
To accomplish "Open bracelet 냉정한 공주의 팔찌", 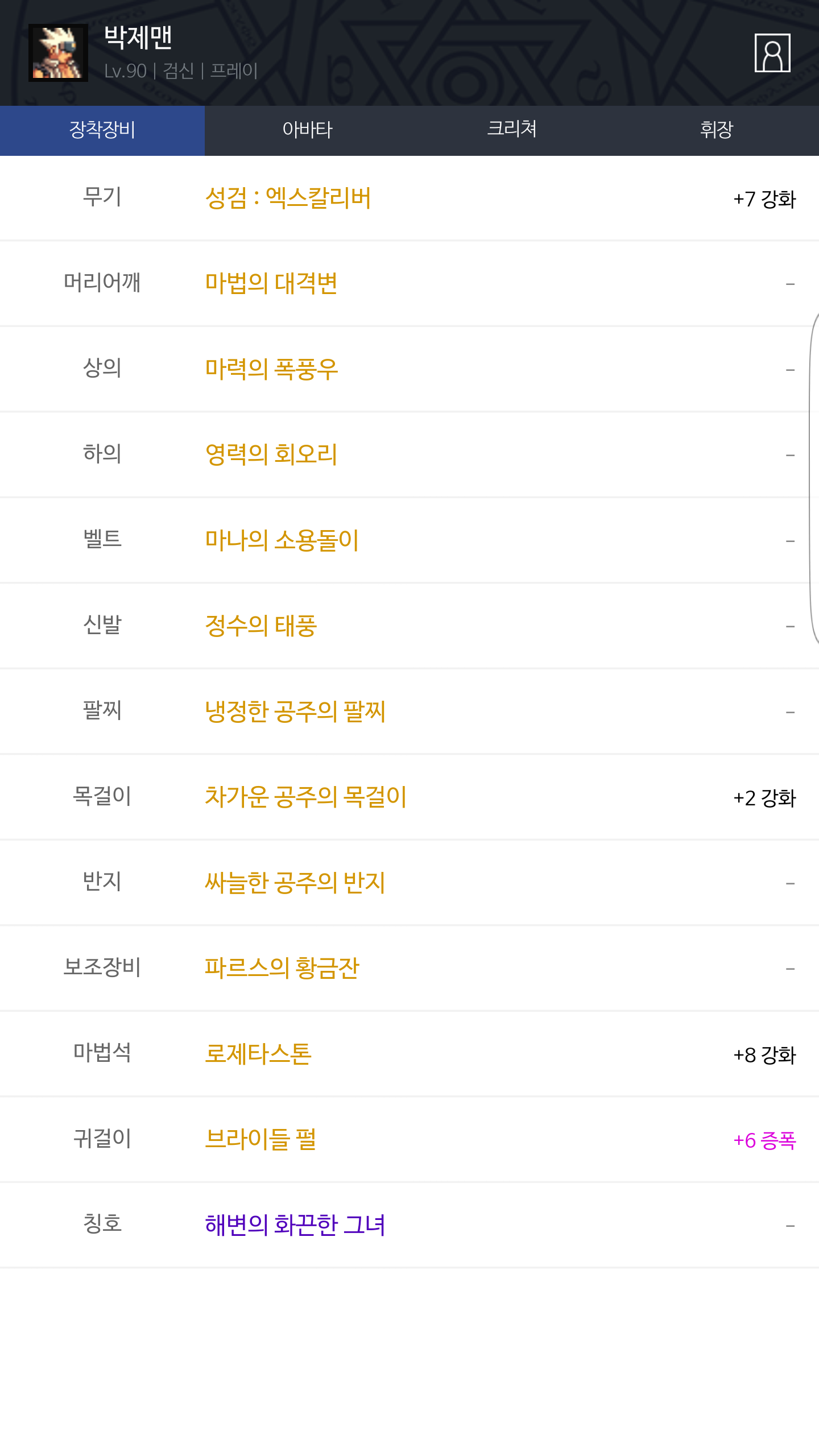I will [295, 712].
